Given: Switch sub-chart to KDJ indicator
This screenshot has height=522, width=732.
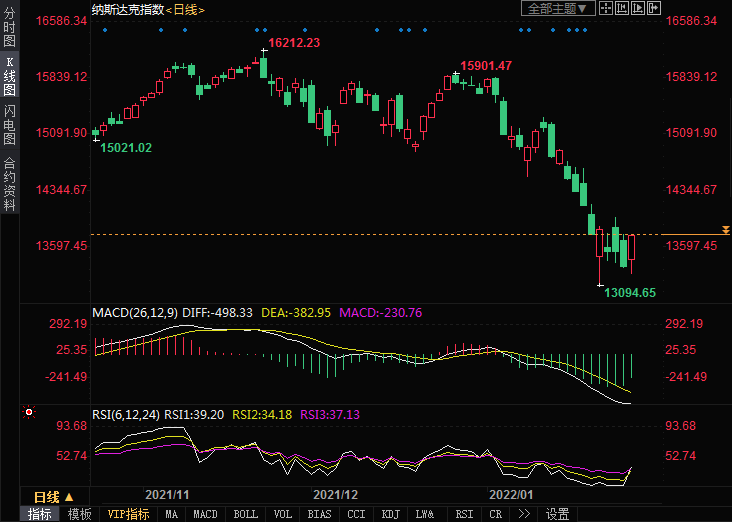Looking at the screenshot, I should pyautogui.click(x=390, y=514).
